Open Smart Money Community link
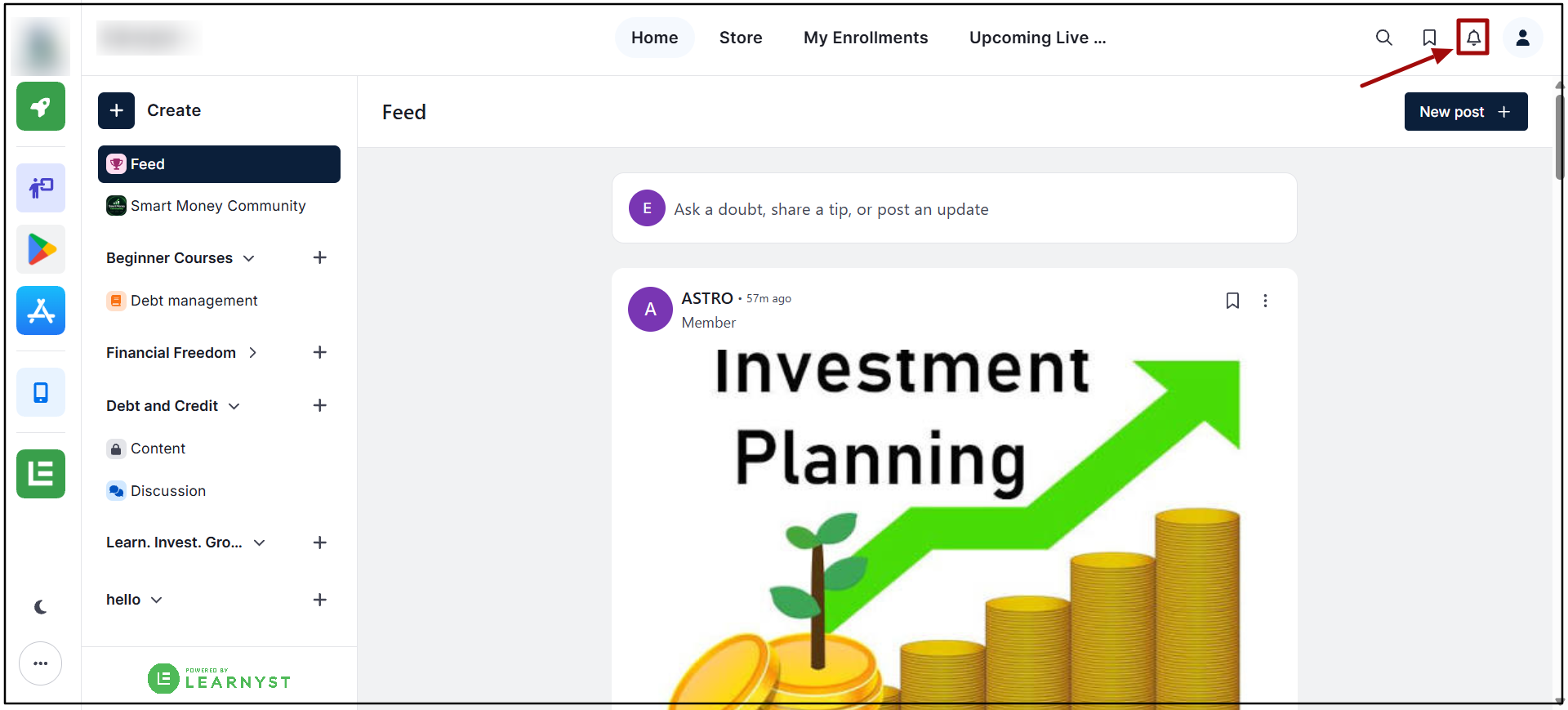 coord(218,206)
